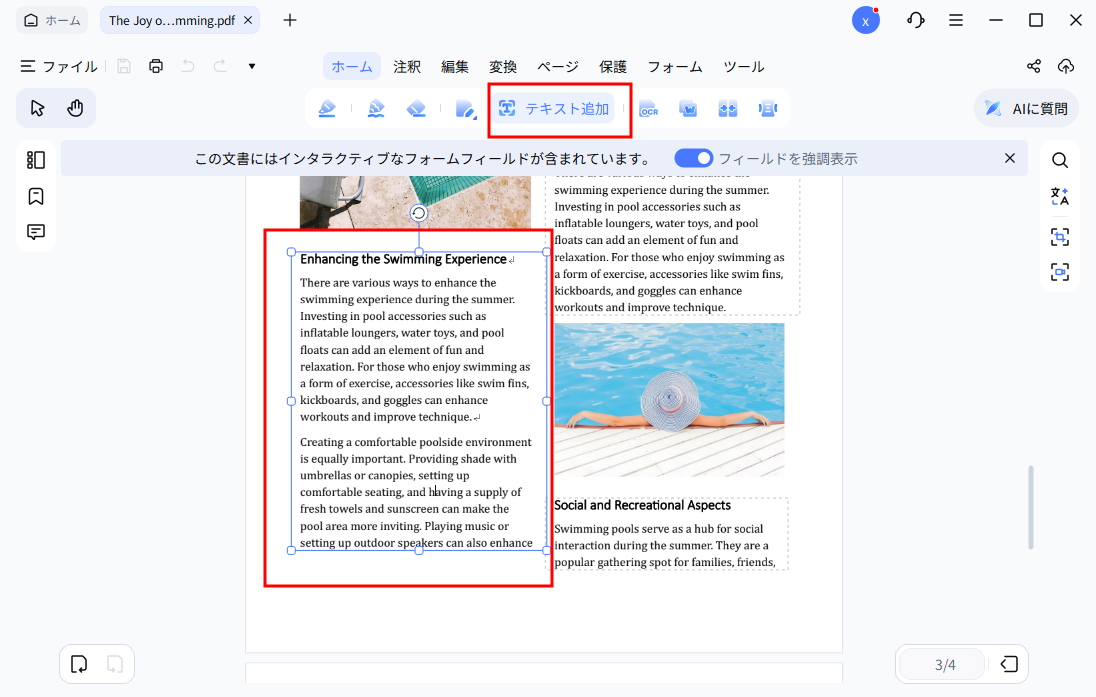Switch to the 注釈 tab

click(407, 66)
